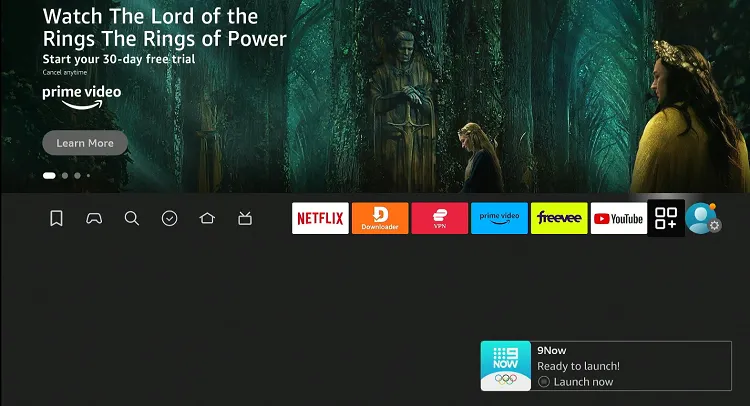This screenshot has height=406, width=750.
Task: Click the prime video logo in banner
Action: click(x=82, y=97)
